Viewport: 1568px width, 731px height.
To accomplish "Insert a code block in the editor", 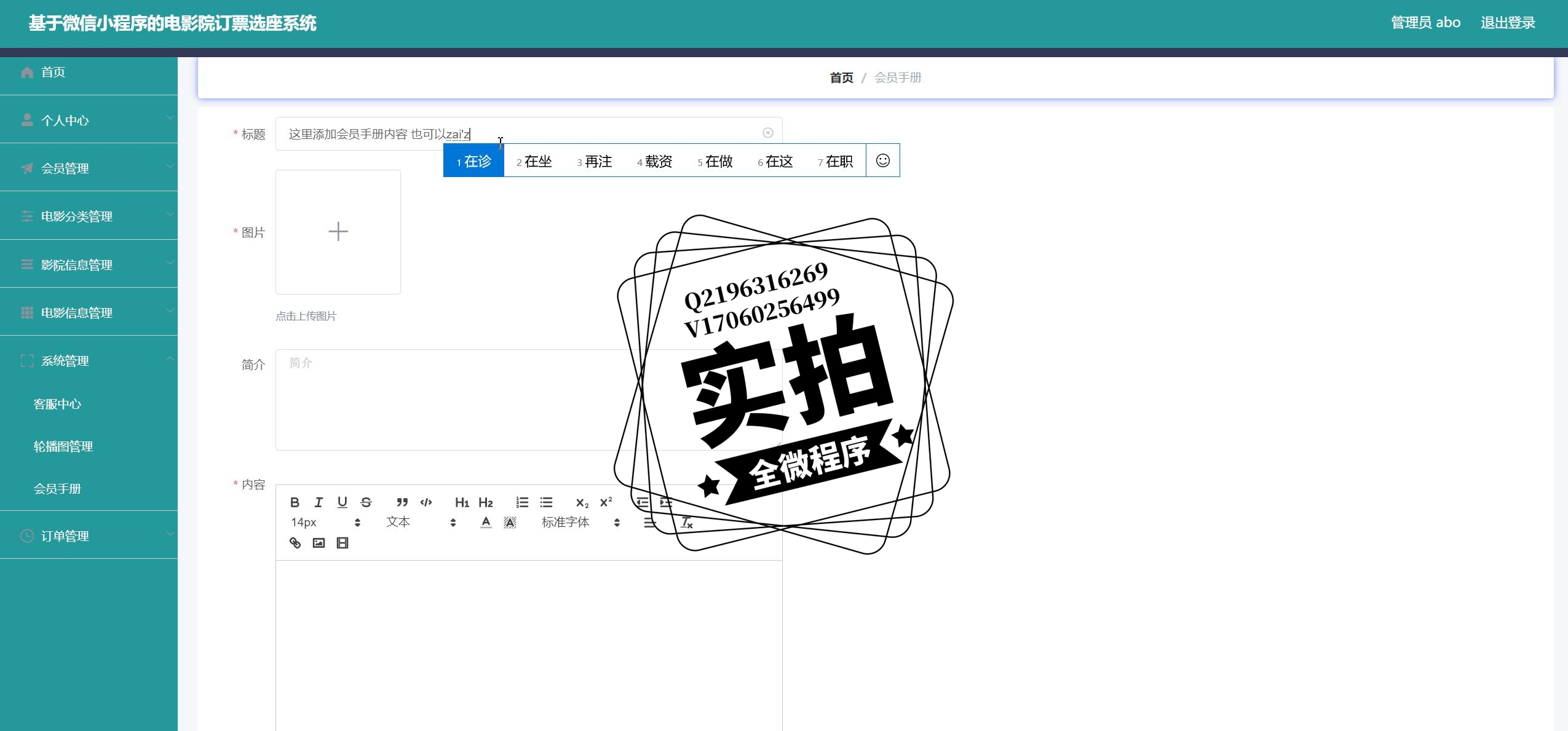I will pos(426,502).
